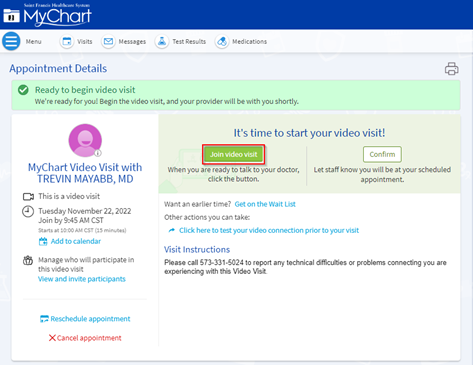The width and height of the screenshot is (473, 365).
Task: Click the green checkmark in ready banner
Action: [x=23, y=90]
